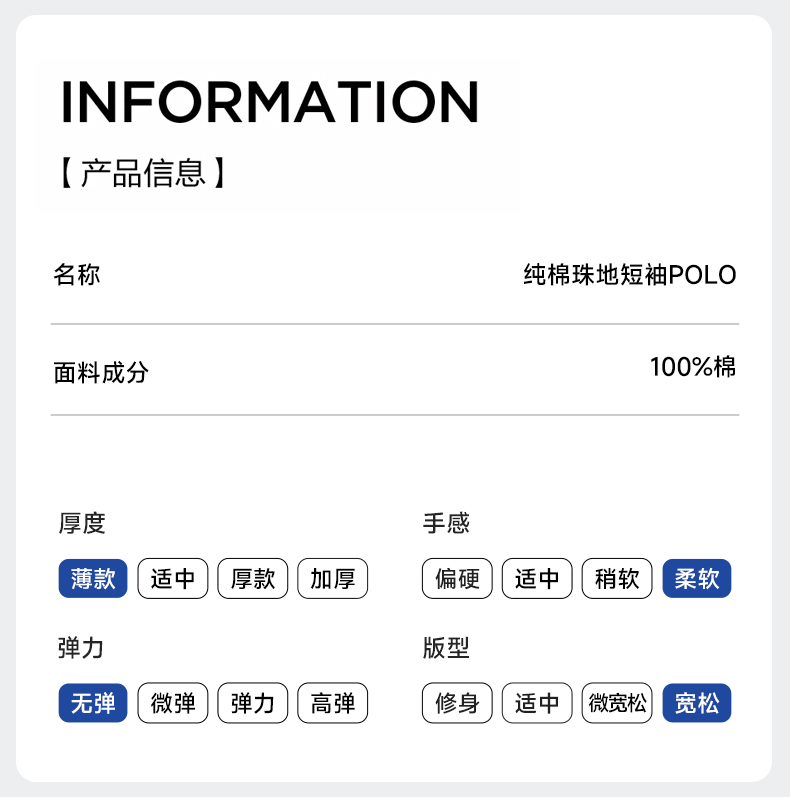Choose 适中 under 手感
The image size is (790, 797).
[x=537, y=579]
